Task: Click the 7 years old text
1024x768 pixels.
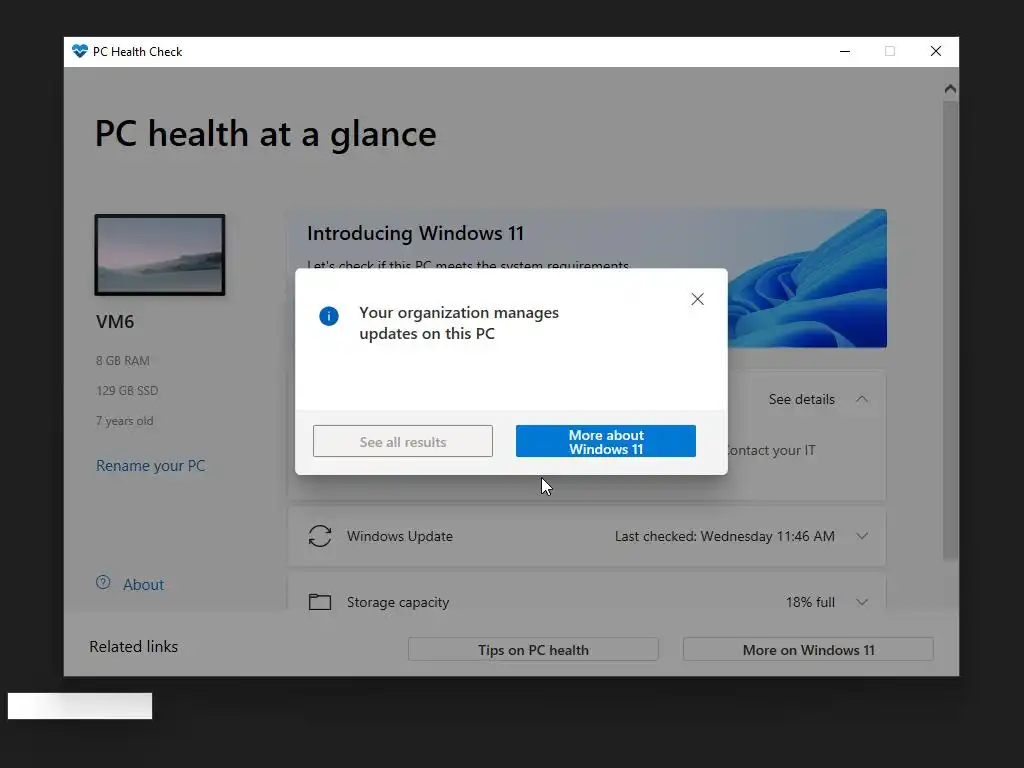Action: click(x=125, y=421)
